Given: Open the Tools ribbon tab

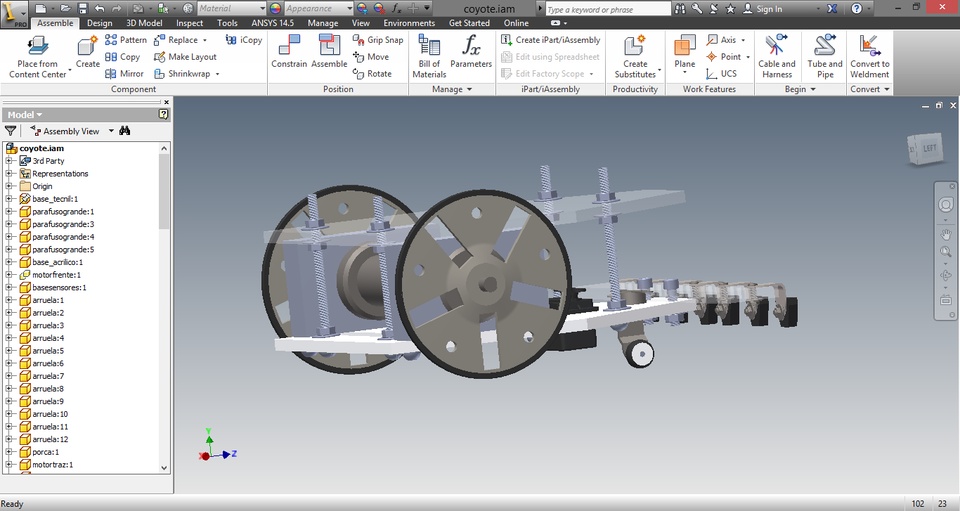Looking at the screenshot, I should point(227,23).
